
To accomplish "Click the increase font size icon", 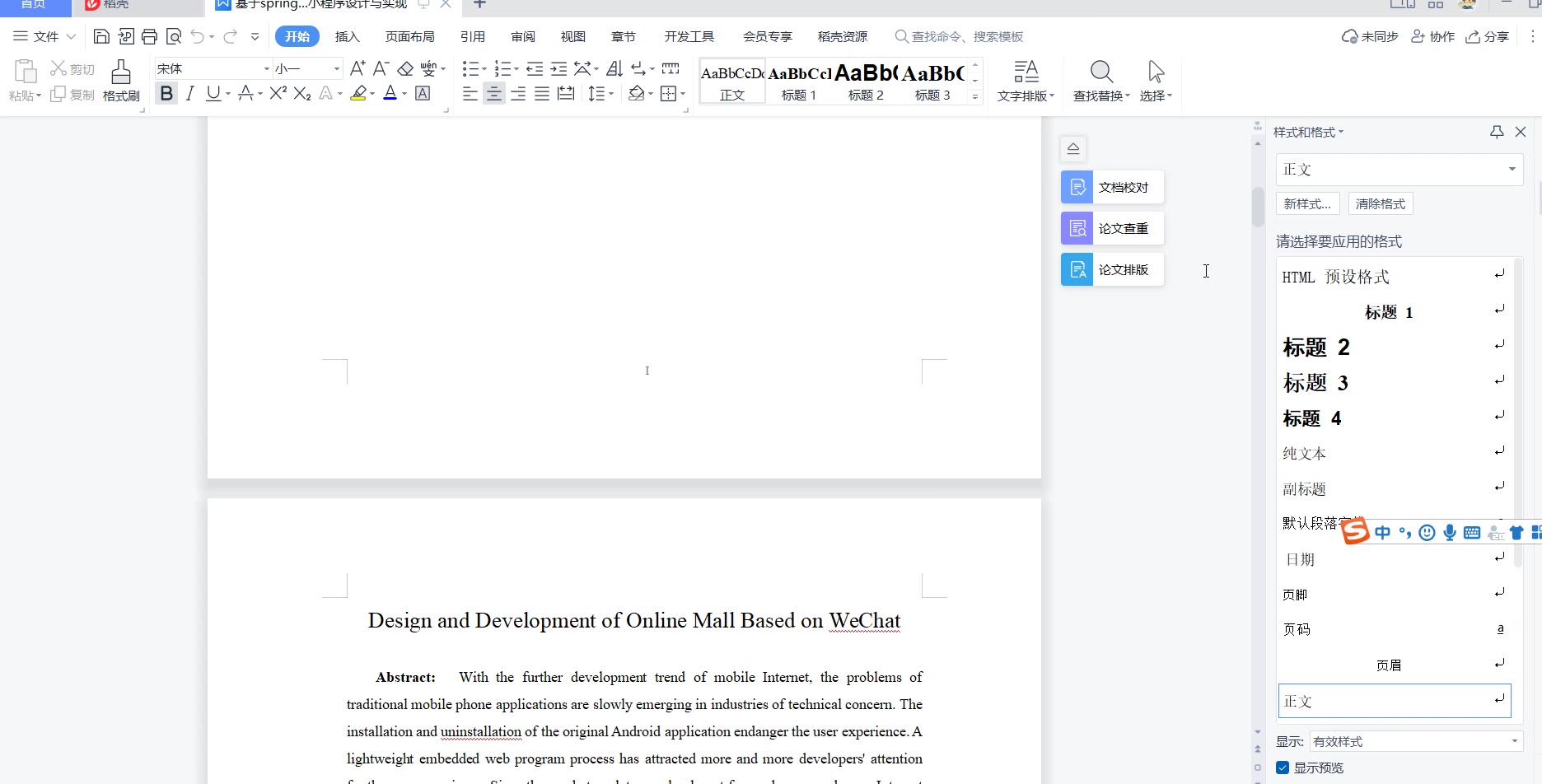I will coord(357,68).
